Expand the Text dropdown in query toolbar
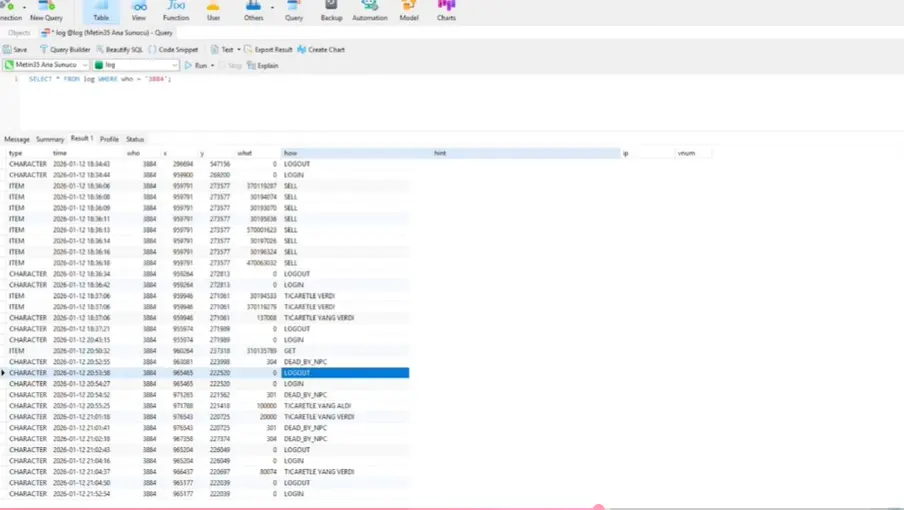Screen dimensions: 904x510 238,49
